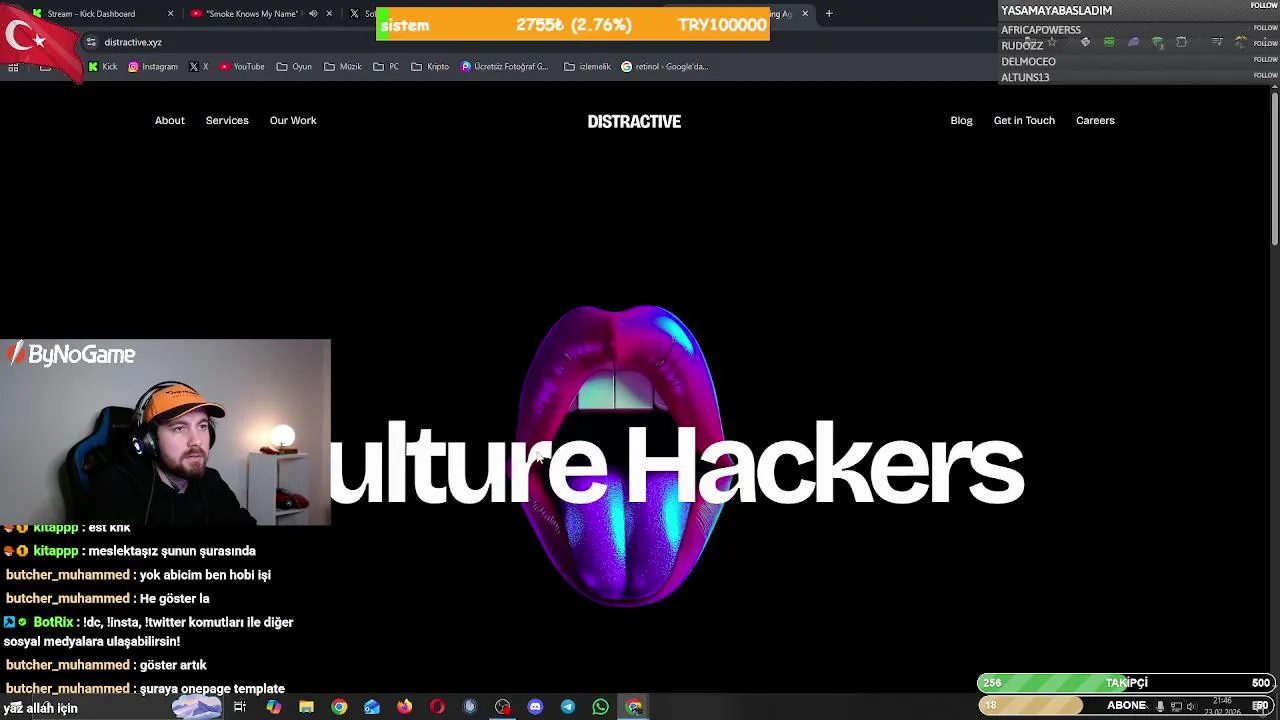The image size is (1280, 720).
Task: Open retinol Google search bookmark
Action: [664, 67]
